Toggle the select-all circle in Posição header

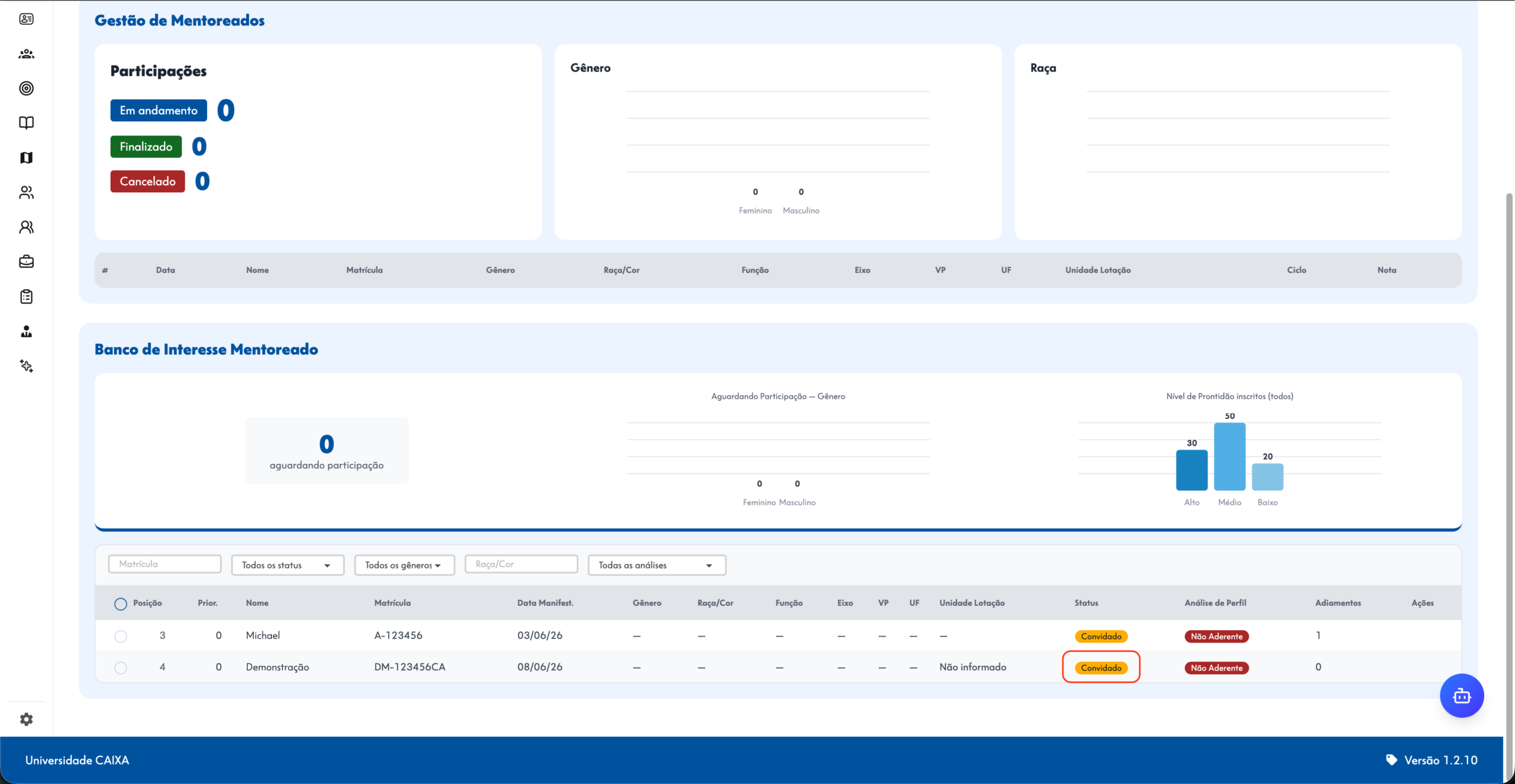(120, 604)
